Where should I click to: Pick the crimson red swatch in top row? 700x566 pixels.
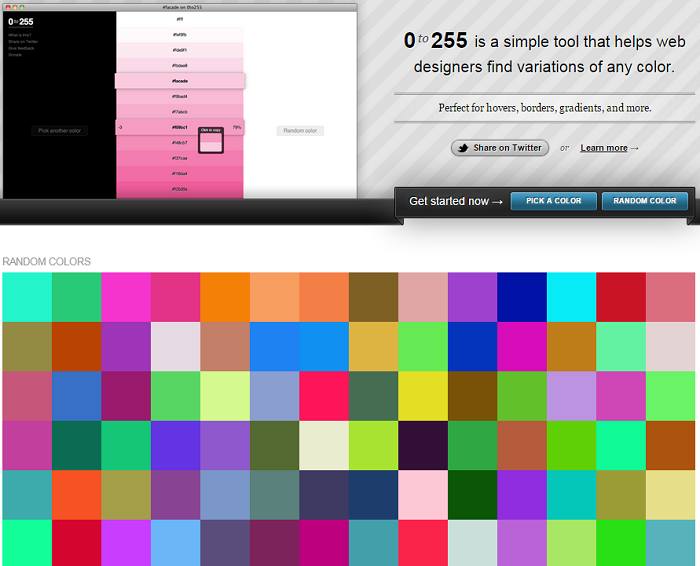(620, 296)
